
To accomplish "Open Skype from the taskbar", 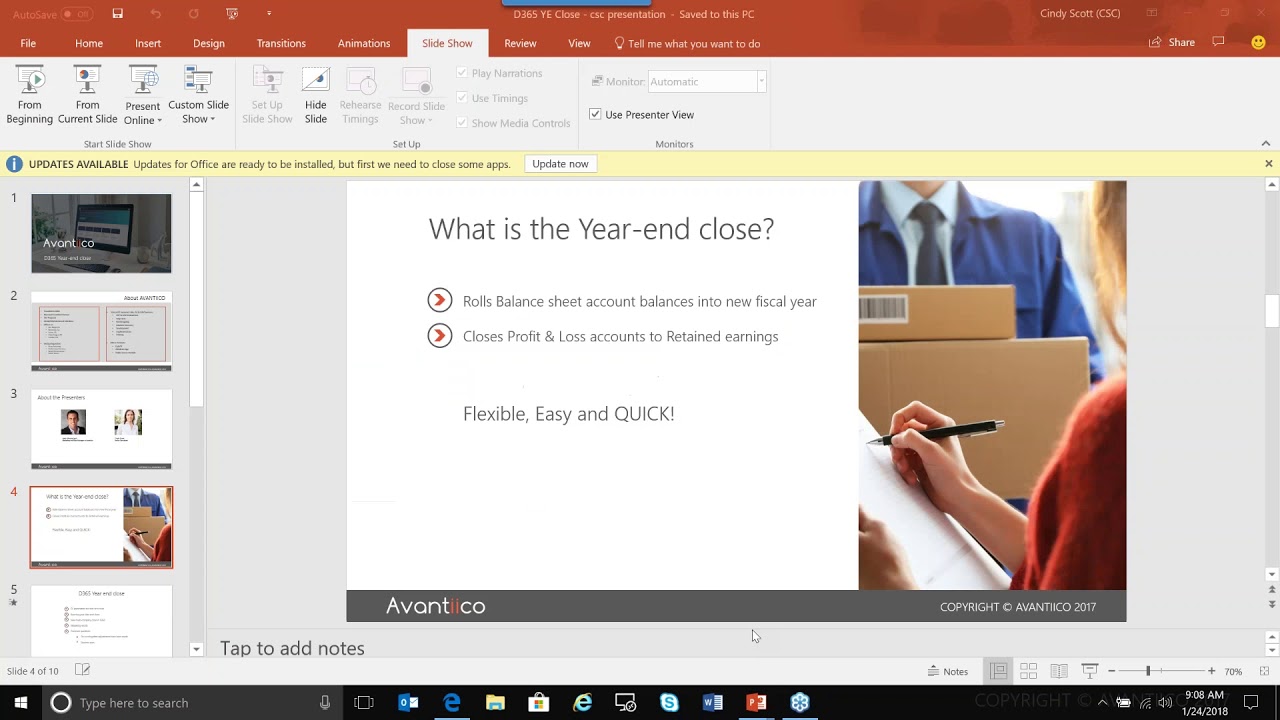I will point(669,703).
